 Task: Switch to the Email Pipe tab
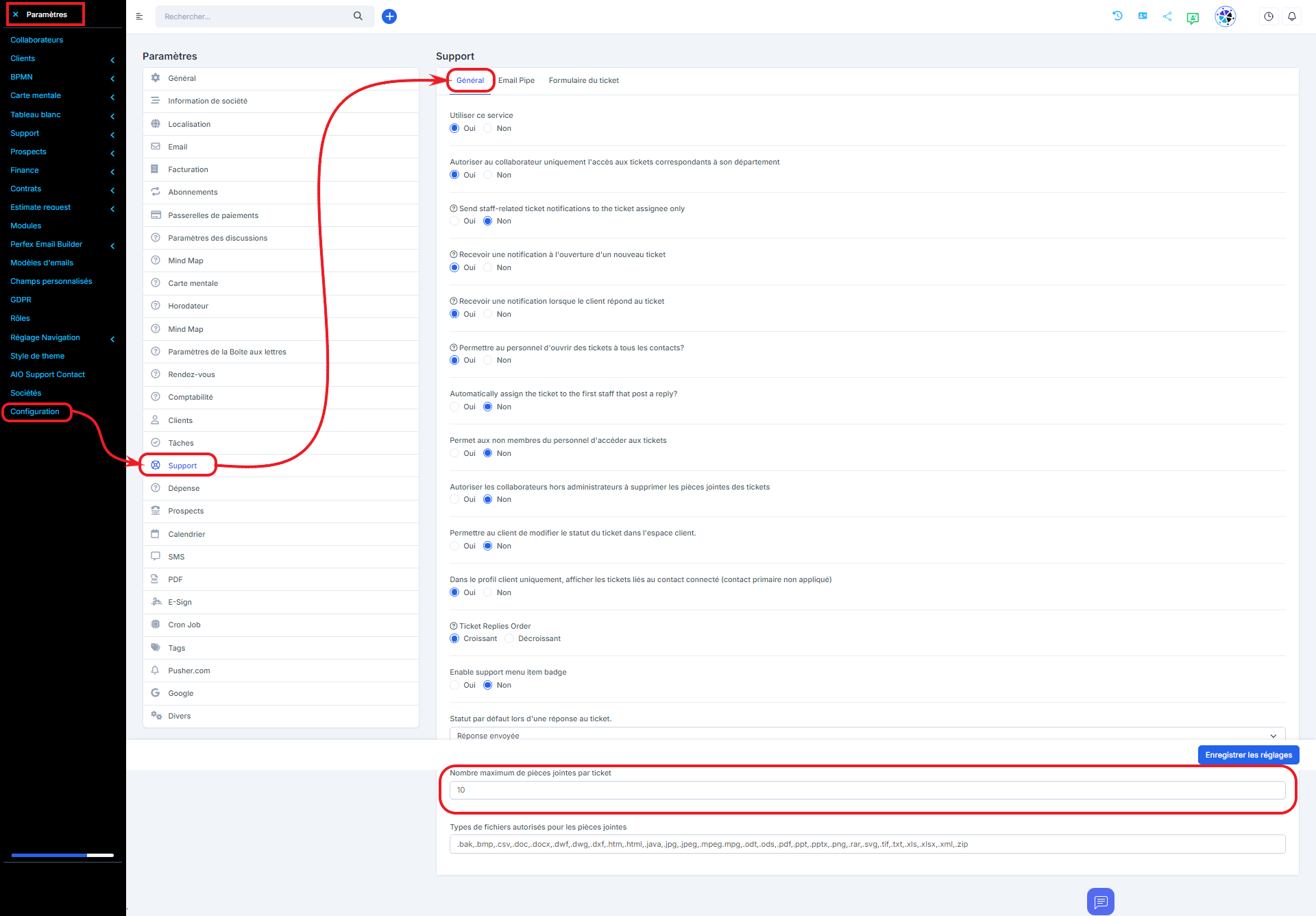tap(516, 80)
